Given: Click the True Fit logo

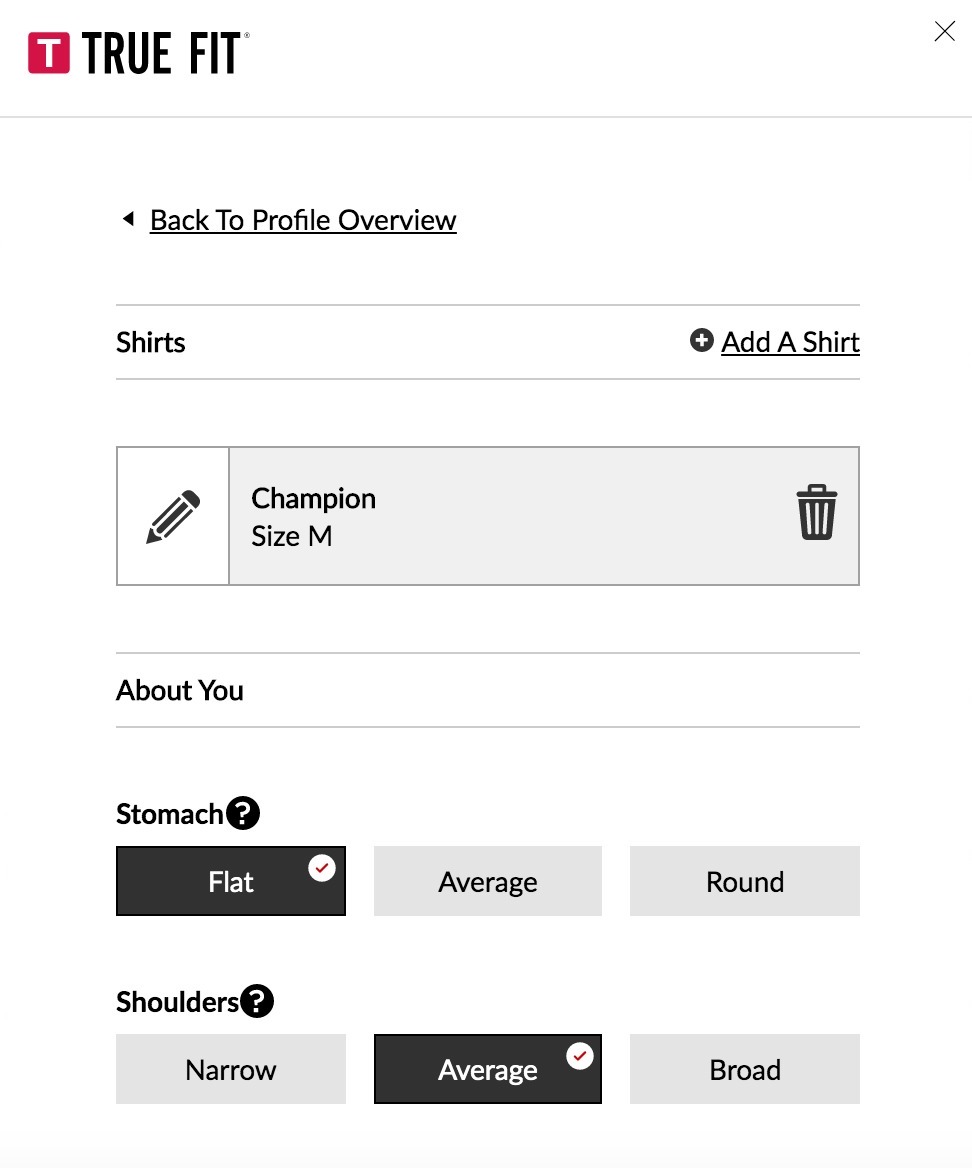Looking at the screenshot, I should 138,53.
